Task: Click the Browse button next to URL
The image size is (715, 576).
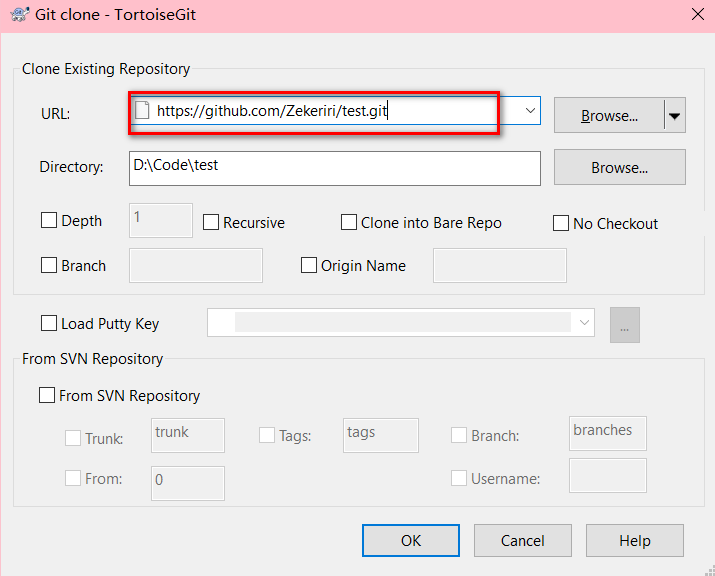Action: point(609,115)
